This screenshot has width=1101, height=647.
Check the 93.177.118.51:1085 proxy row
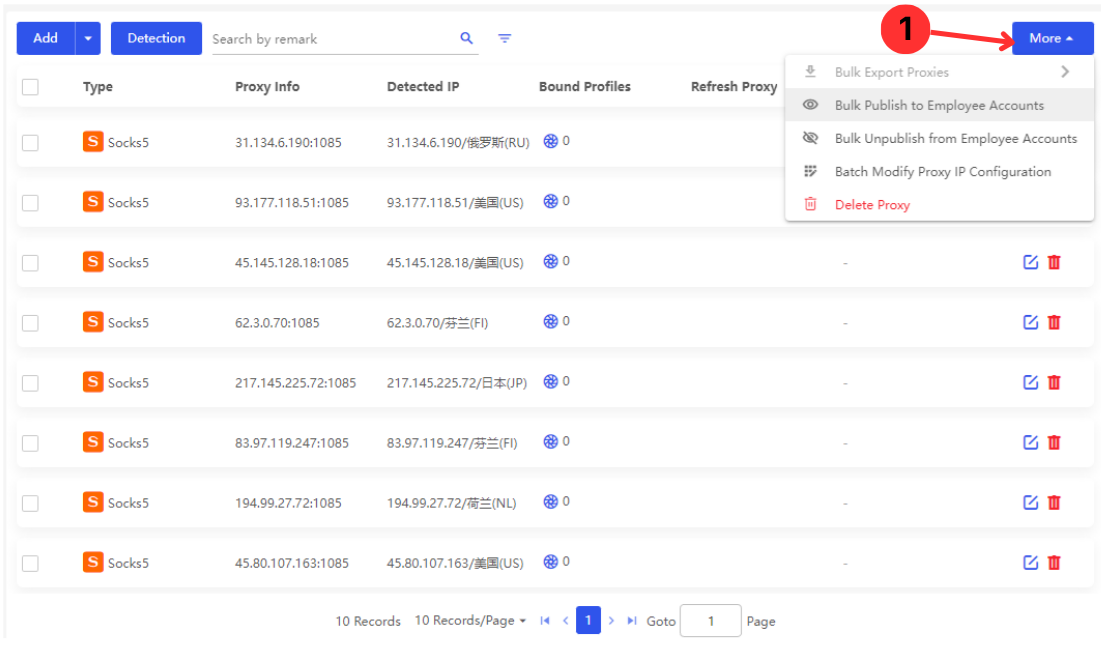30,203
